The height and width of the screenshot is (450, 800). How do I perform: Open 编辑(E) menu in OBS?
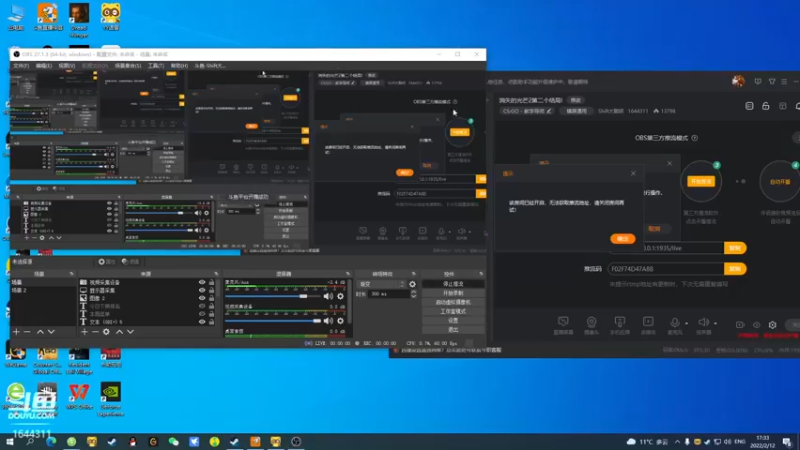pyautogui.click(x=43, y=66)
